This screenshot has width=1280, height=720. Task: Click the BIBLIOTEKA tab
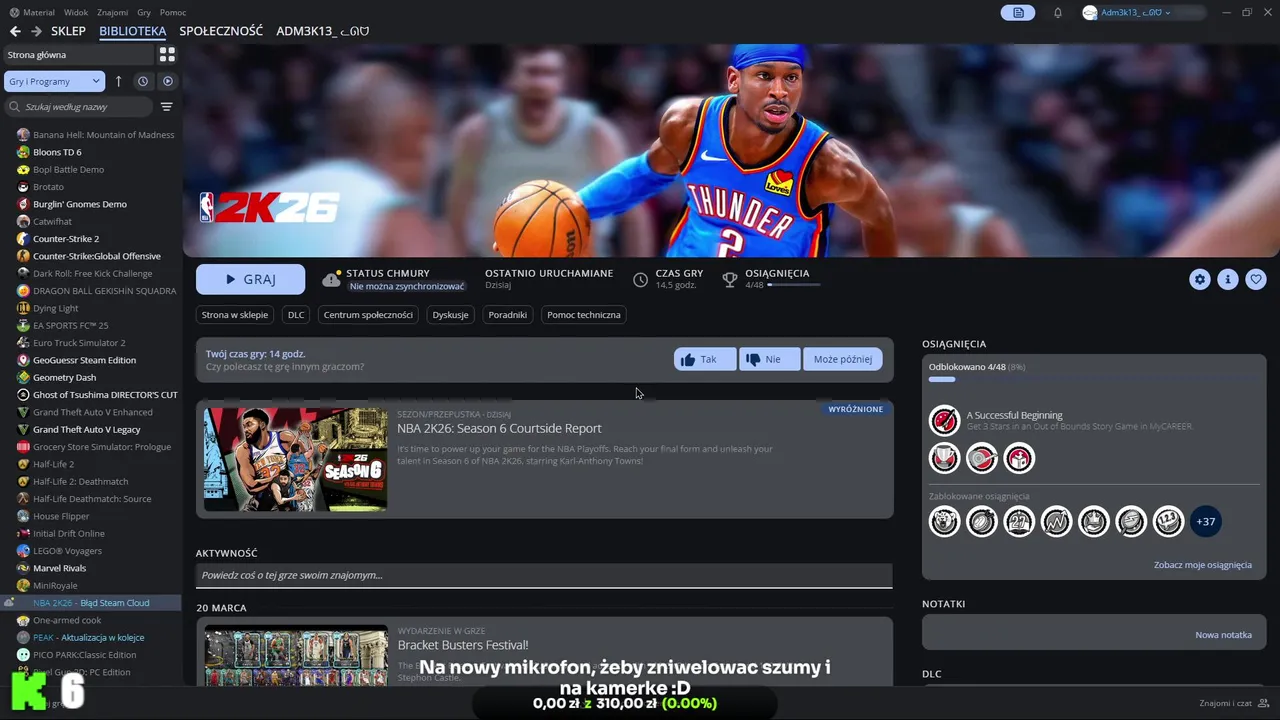pyautogui.click(x=133, y=31)
